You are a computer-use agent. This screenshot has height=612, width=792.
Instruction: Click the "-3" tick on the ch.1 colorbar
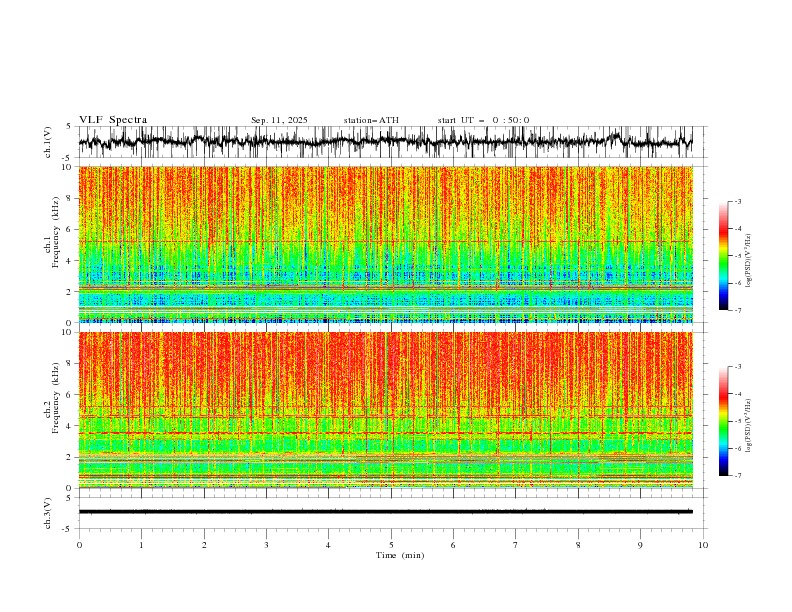737,201
